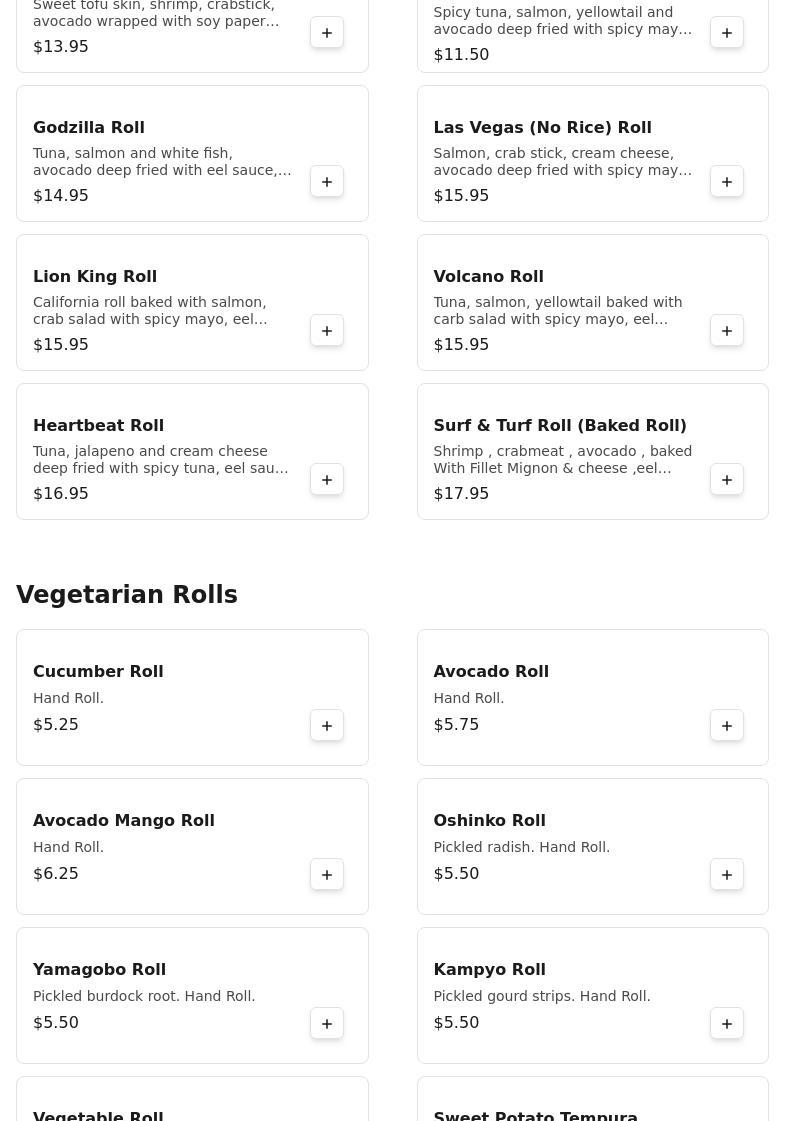The width and height of the screenshot is (785, 1121).
Task: Click the Vegetarian Rolls section heading
Action: [x=127, y=595]
